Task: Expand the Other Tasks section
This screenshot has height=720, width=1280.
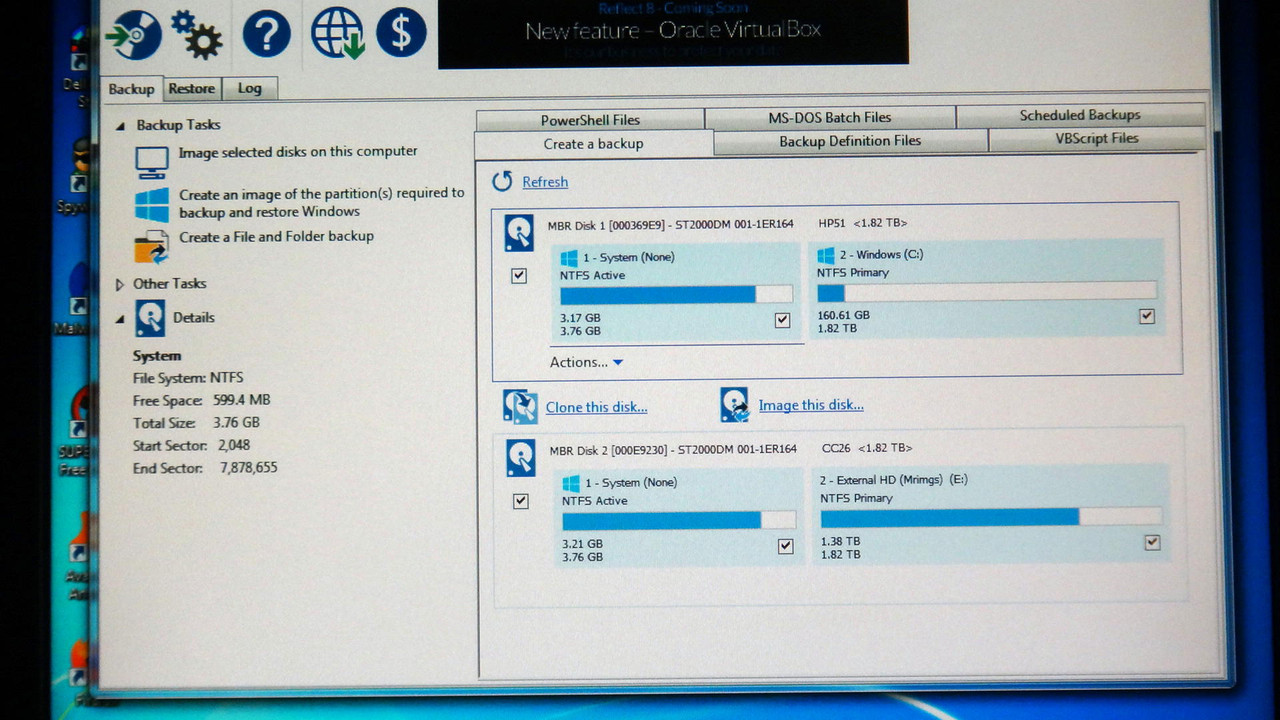Action: tap(120, 284)
